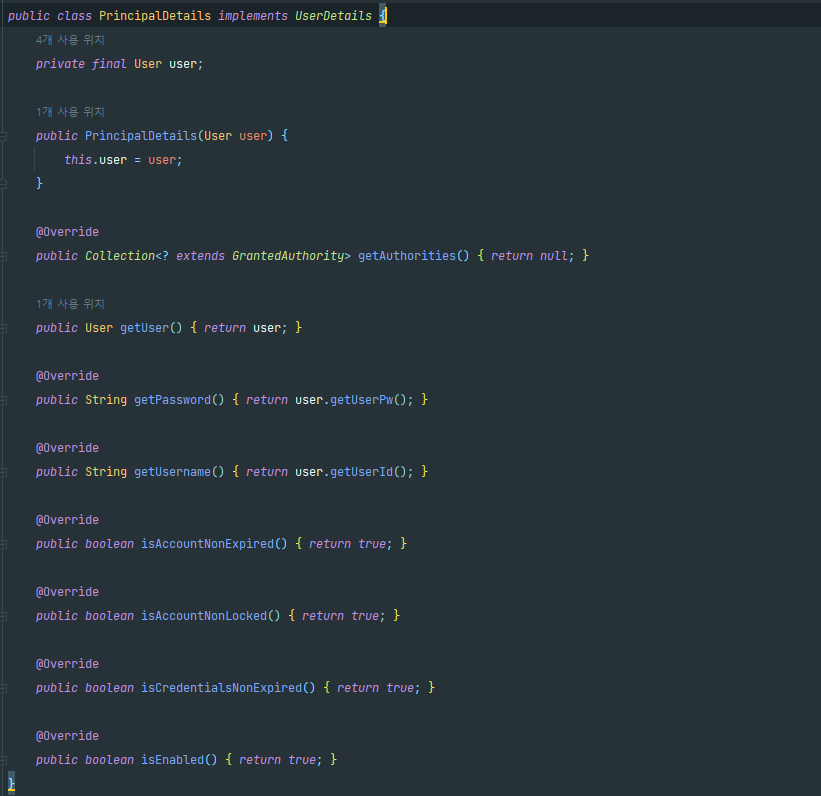Click the getPassword method name
Viewport: 821px width, 796px height.
[172, 400]
